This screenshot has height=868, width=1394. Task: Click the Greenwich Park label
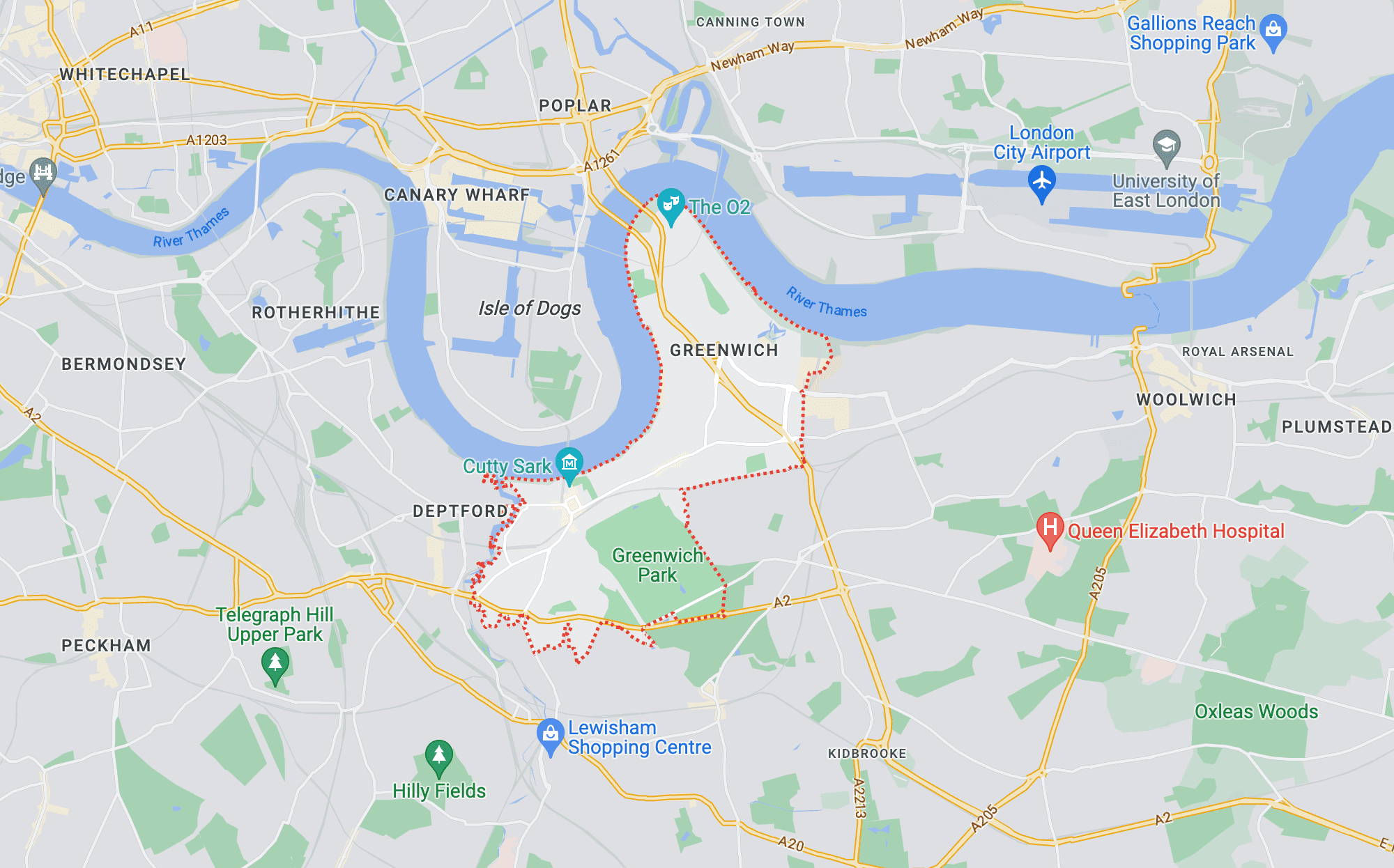pyautogui.click(x=657, y=565)
